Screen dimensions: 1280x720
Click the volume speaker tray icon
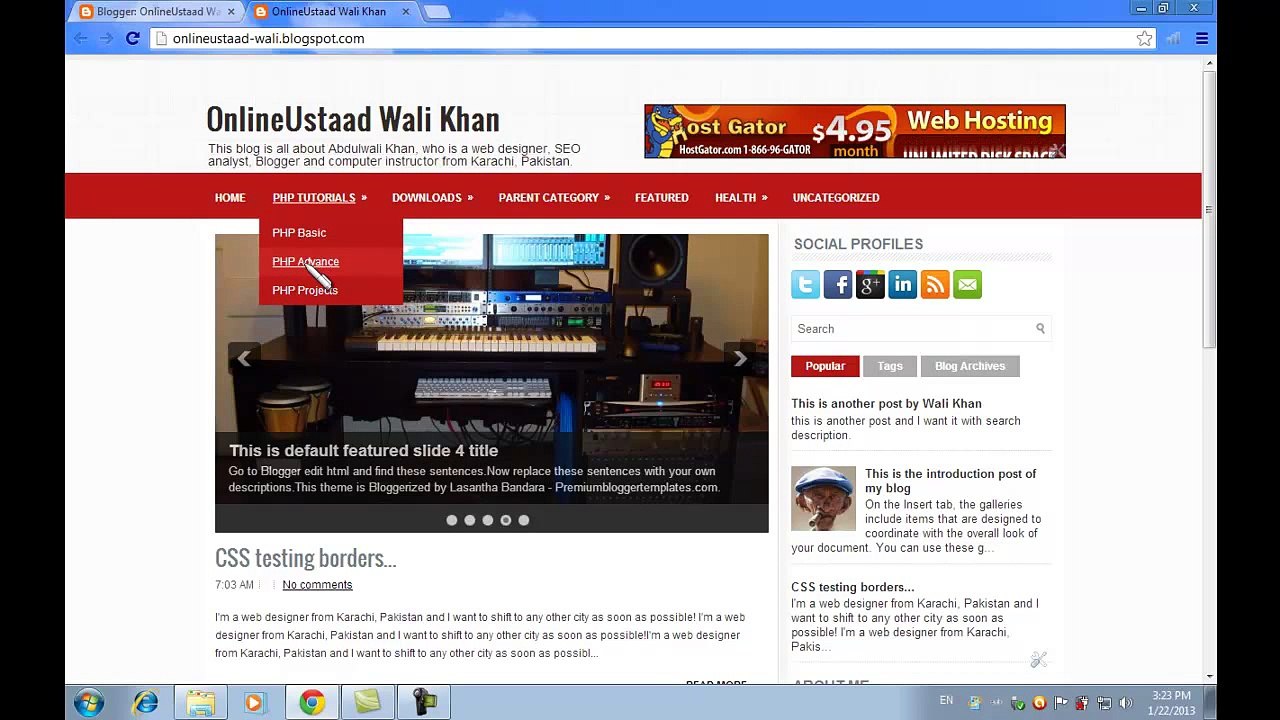tap(1126, 702)
